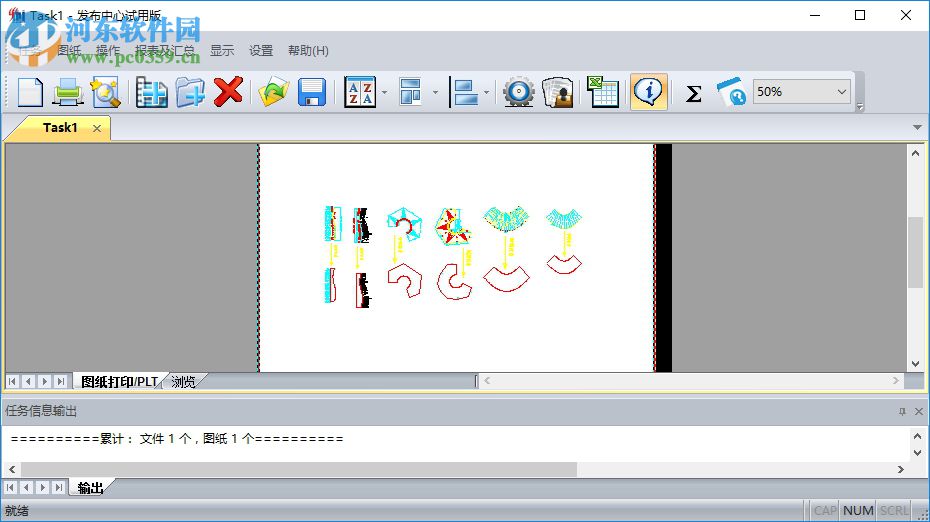Viewport: 930px width, 522px height.
Task: Click output panel horizontal scrollbar thumb
Action: click(299, 469)
